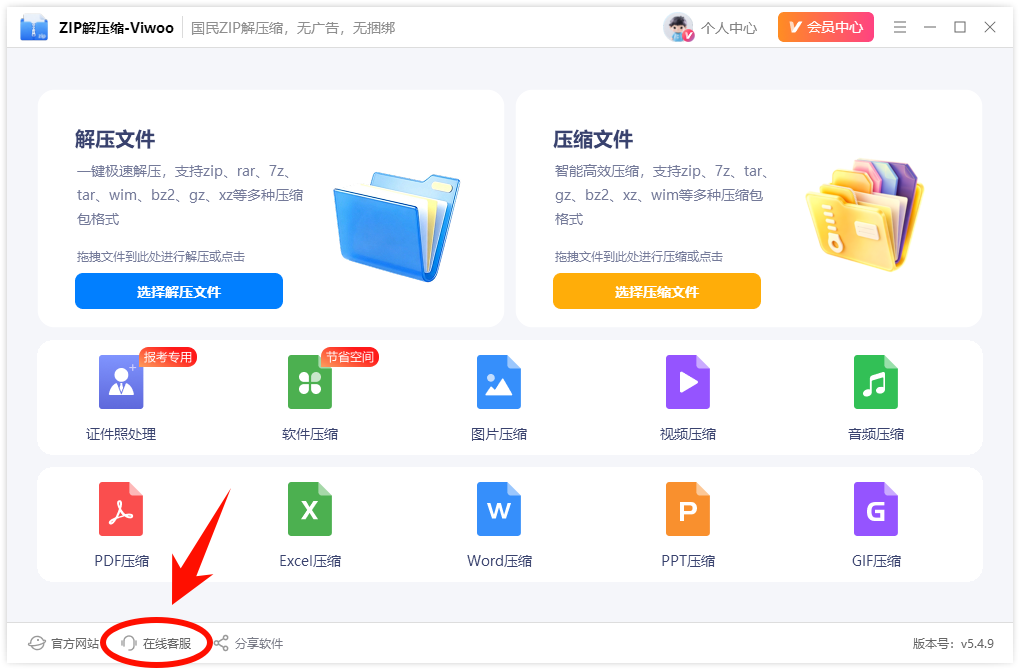Click the yellow zipped folder illustration

click(x=864, y=216)
